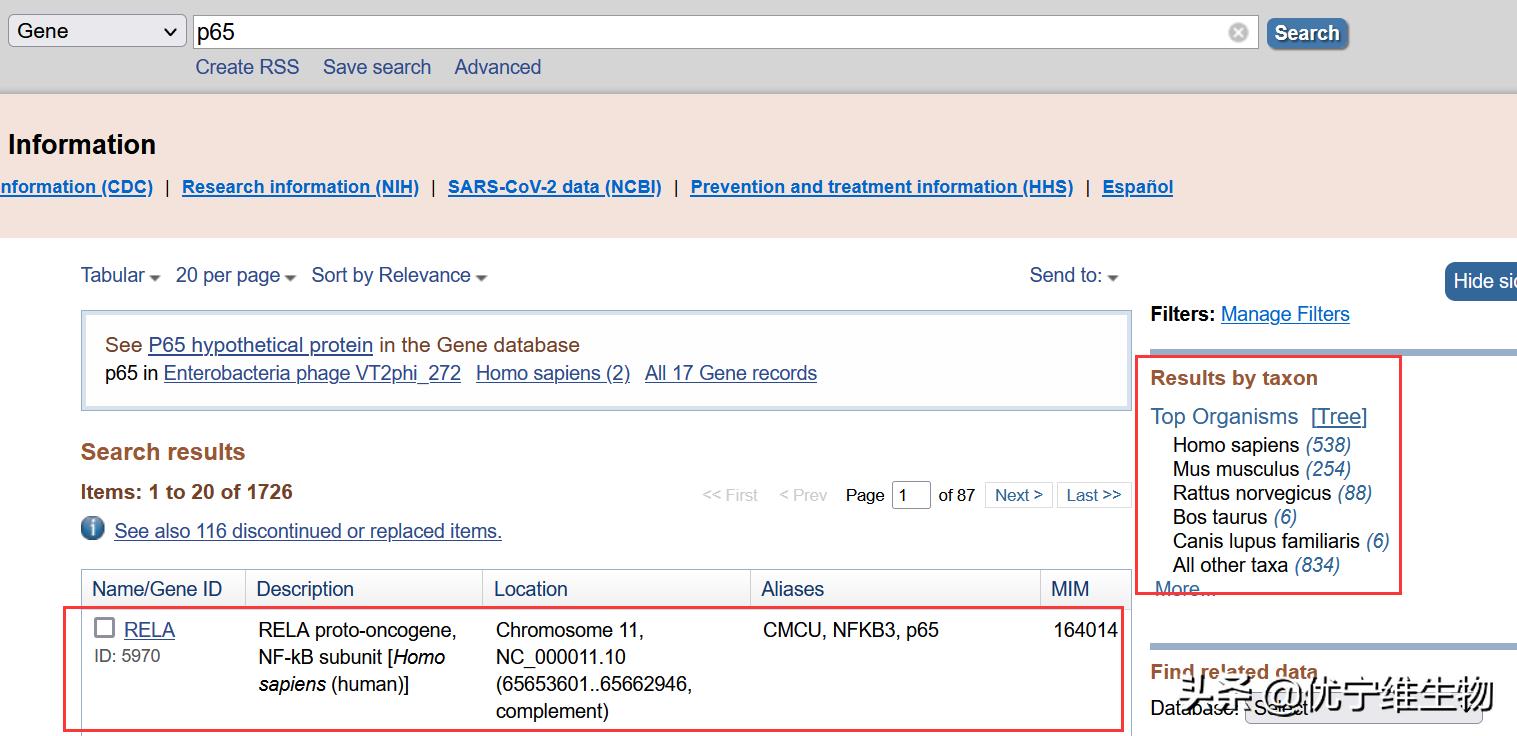The width and height of the screenshot is (1517, 736).
Task: Open the Gene database selector dropdown
Action: click(97, 31)
